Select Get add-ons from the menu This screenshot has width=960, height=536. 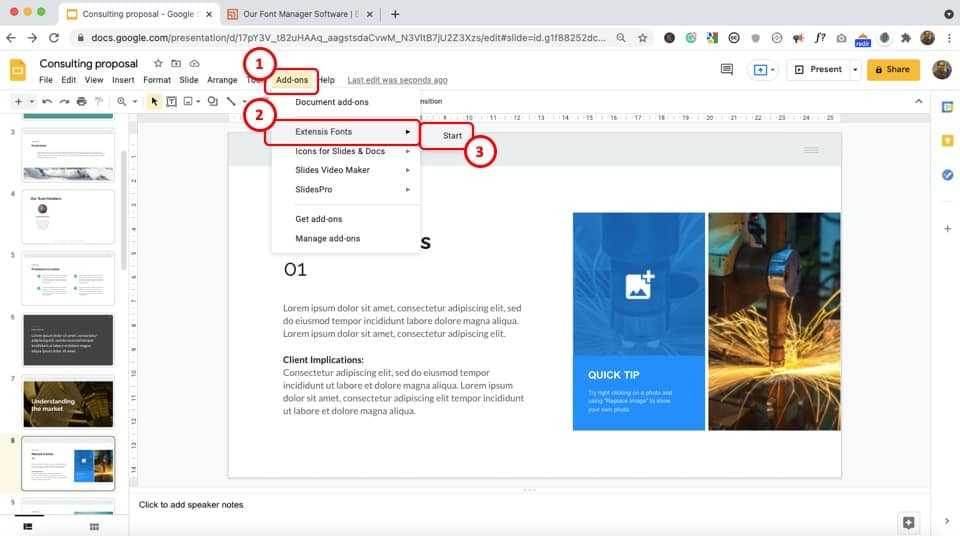[318, 219]
